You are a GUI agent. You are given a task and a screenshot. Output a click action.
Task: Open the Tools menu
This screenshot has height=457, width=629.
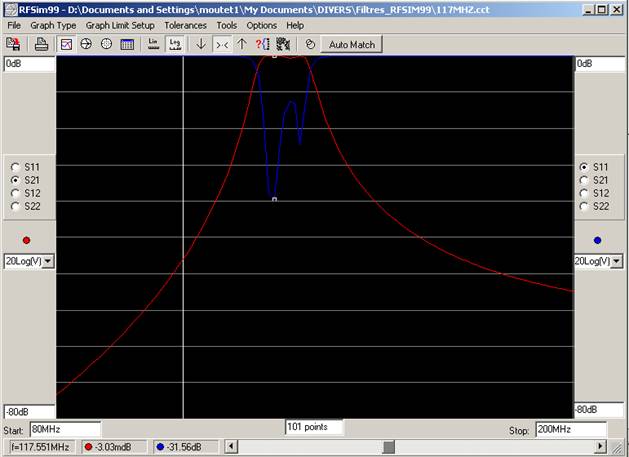[x=227, y=25]
